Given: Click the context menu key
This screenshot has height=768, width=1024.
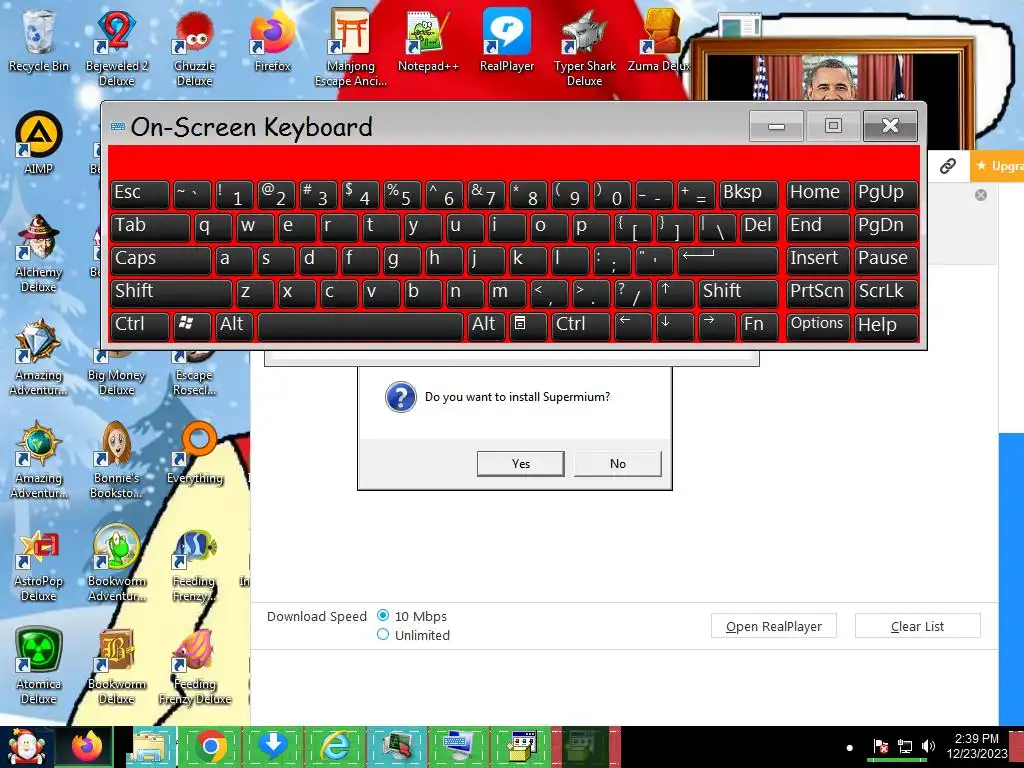Looking at the screenshot, I should [x=528, y=325].
